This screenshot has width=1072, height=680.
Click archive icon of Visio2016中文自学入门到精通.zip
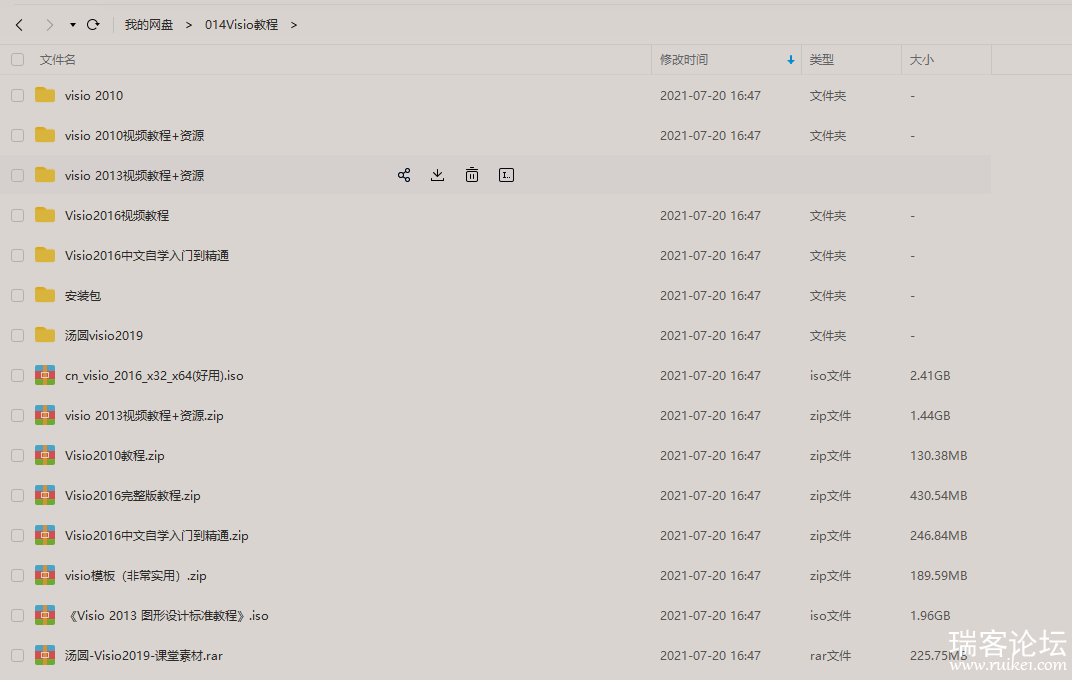pyautogui.click(x=45, y=535)
